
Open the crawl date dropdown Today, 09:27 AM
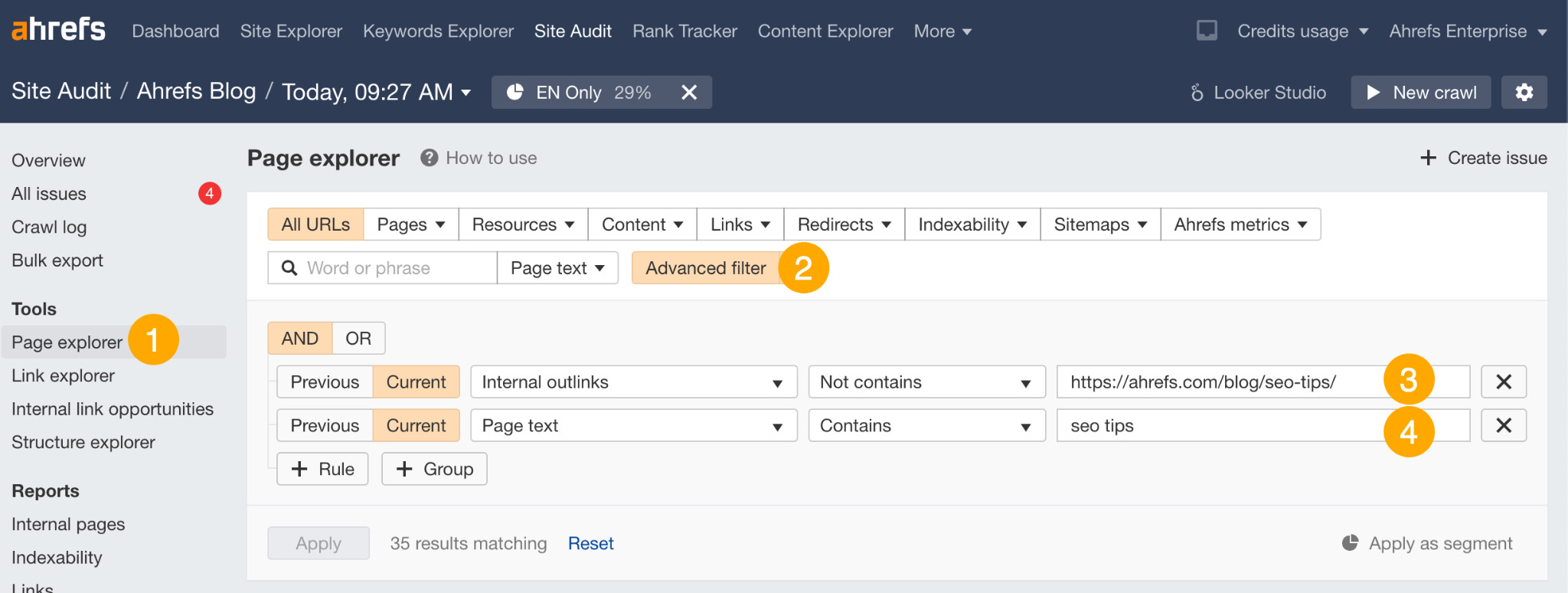(376, 92)
